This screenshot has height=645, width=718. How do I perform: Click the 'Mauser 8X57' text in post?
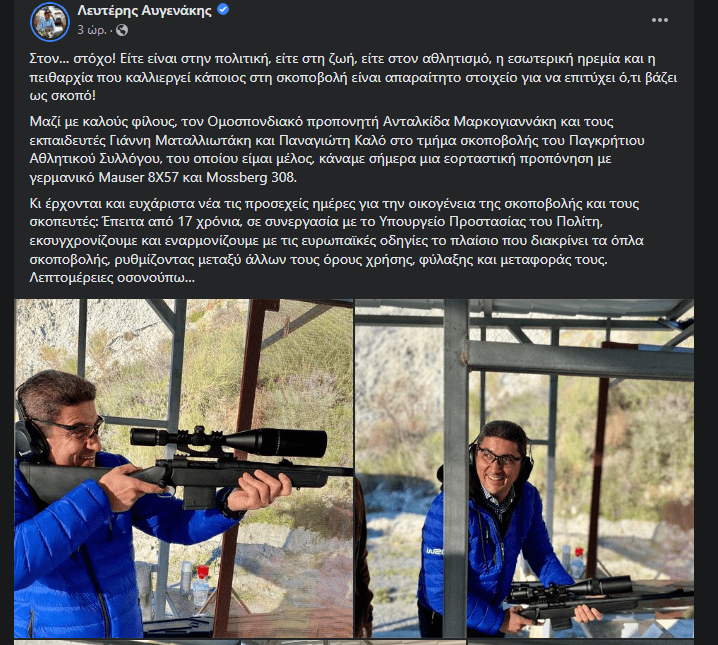(x=138, y=177)
